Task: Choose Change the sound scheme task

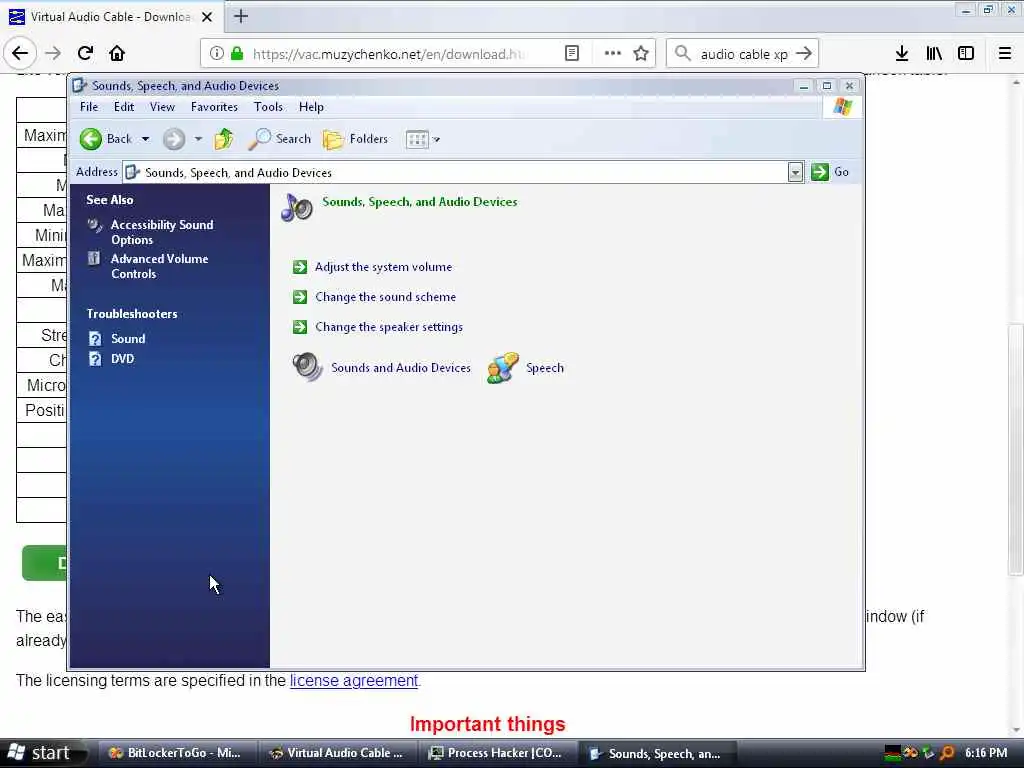Action: 385,296
